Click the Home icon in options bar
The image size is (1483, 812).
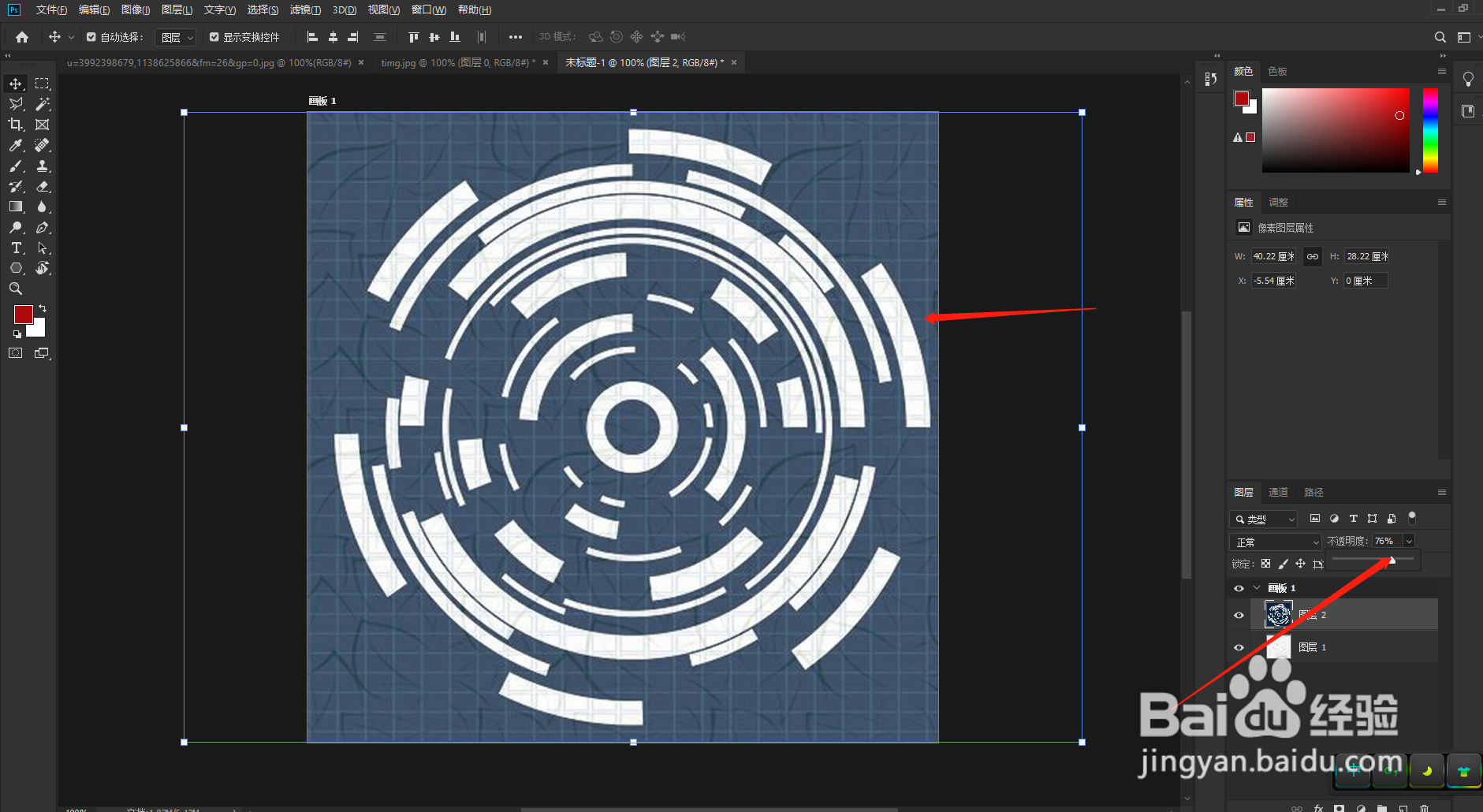tap(22, 37)
